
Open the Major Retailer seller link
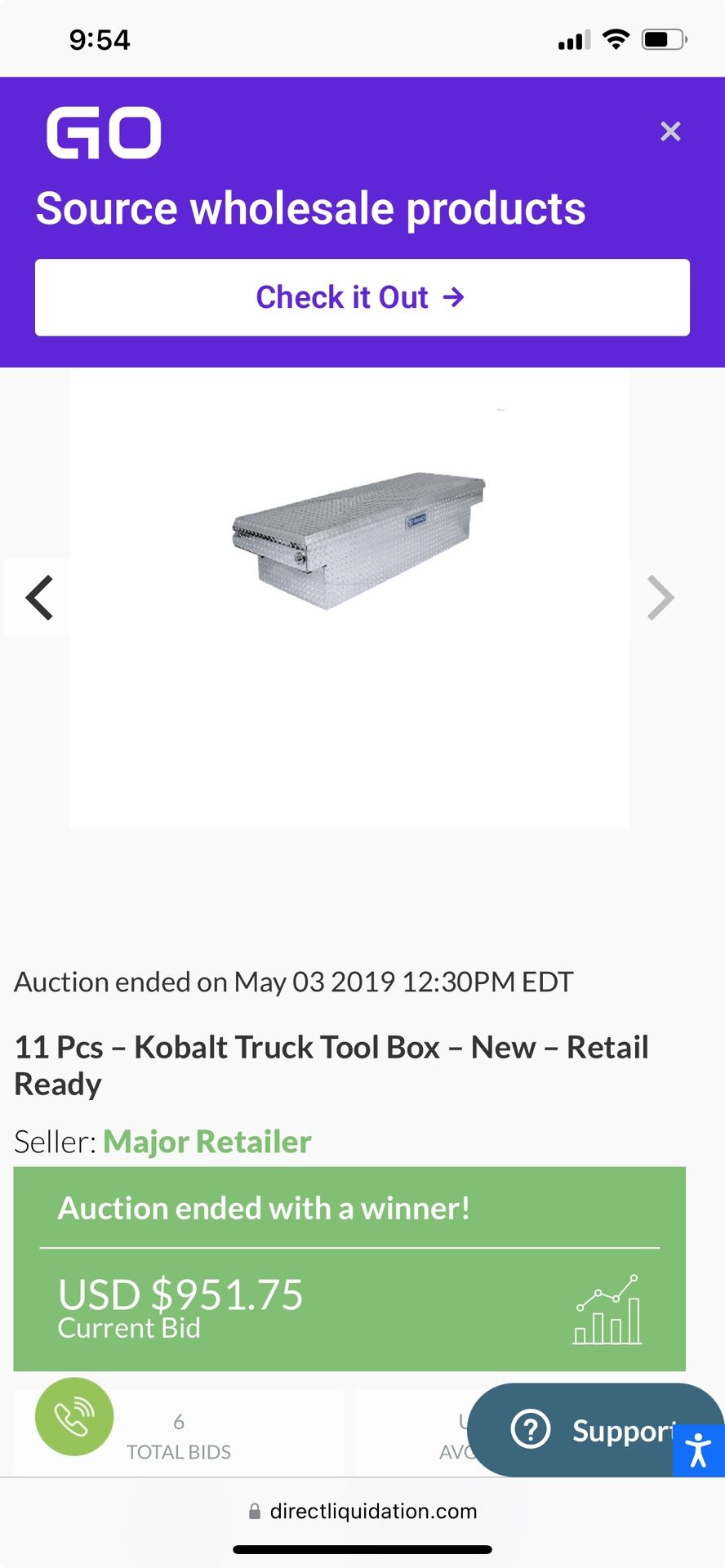tap(207, 1142)
